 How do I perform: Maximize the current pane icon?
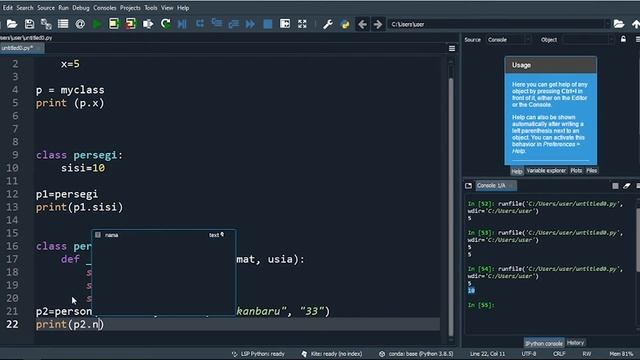(285, 24)
